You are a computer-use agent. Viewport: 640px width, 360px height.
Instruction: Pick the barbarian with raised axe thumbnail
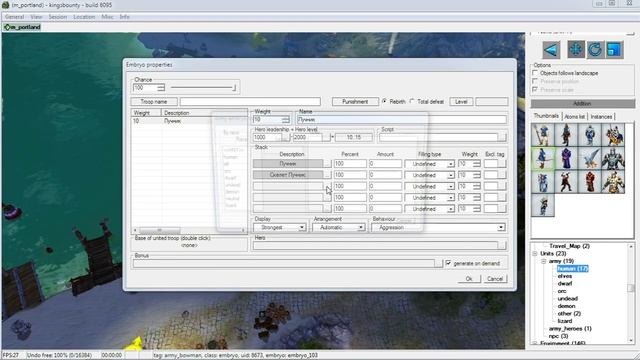click(x=566, y=182)
